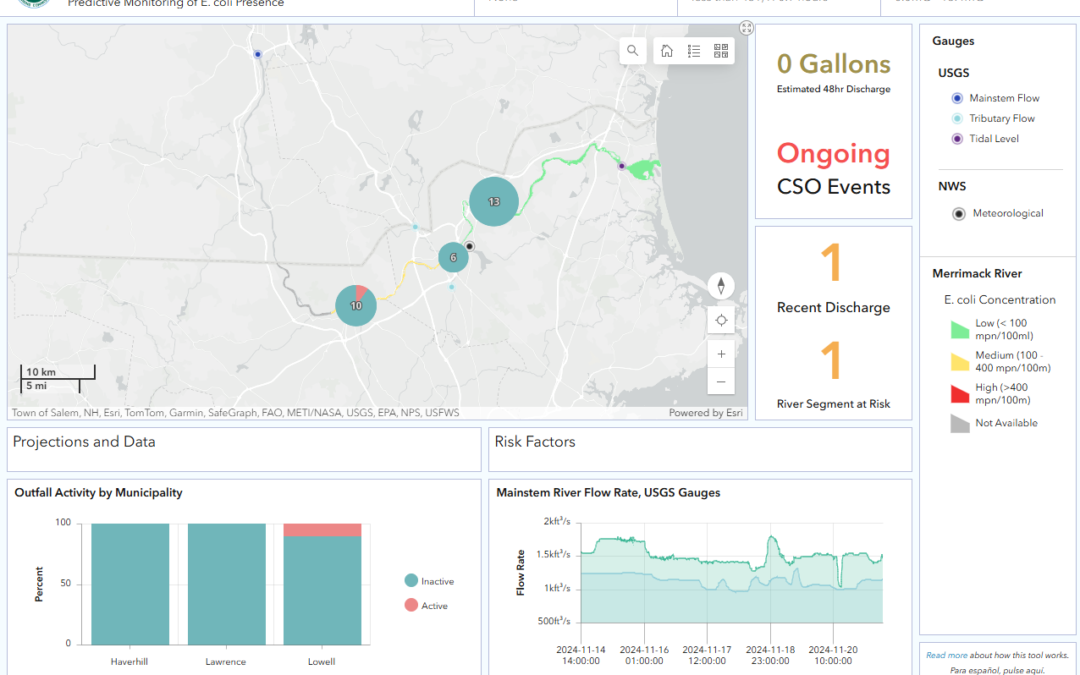Screen dimensions: 1080x675
Task: Click the black meteorological station marker
Action: point(469,245)
